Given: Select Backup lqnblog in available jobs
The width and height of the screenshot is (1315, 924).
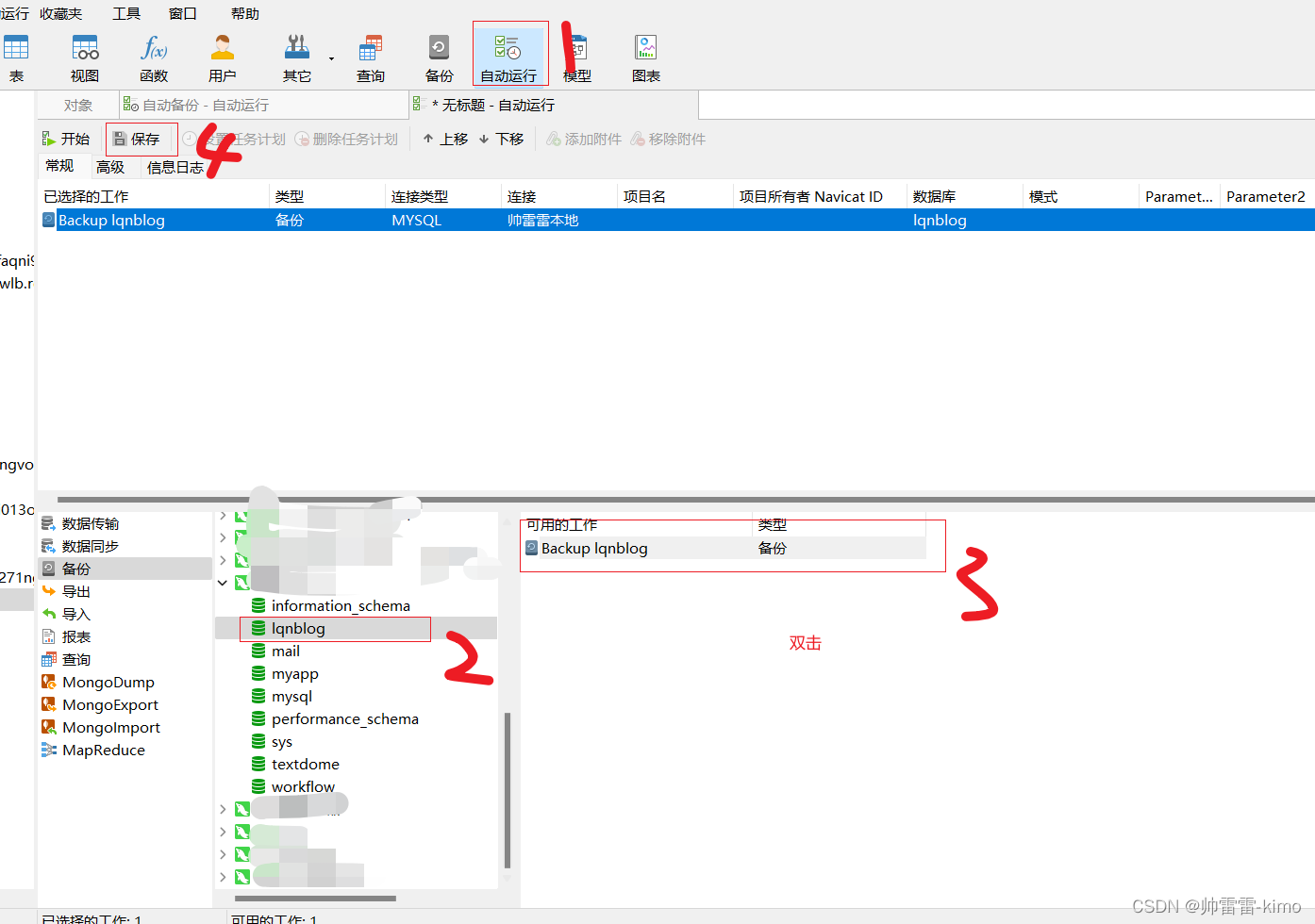Looking at the screenshot, I should coord(724,548).
